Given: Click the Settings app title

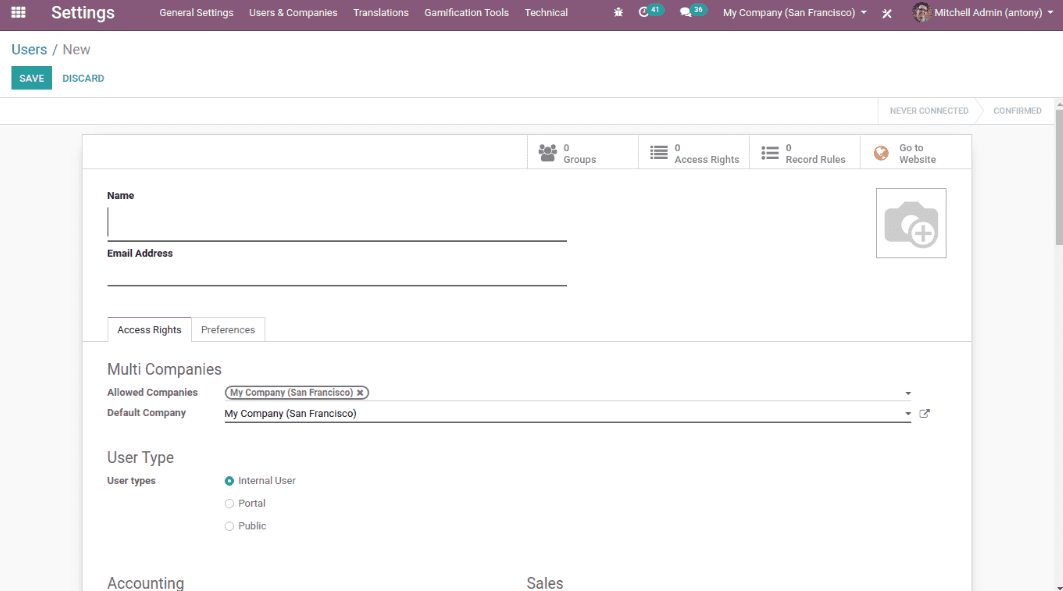Looking at the screenshot, I should [x=83, y=12].
